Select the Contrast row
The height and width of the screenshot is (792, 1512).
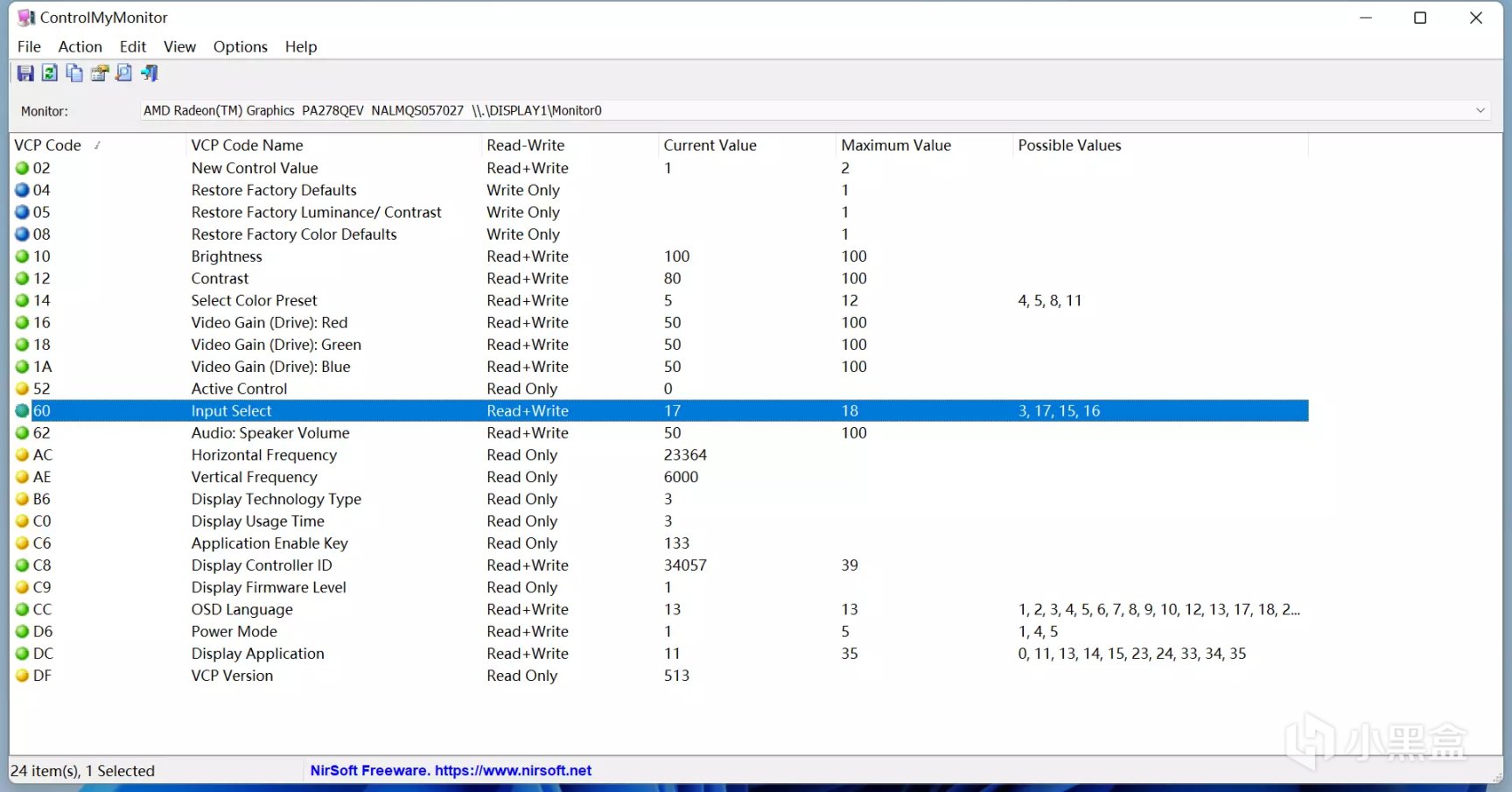220,278
